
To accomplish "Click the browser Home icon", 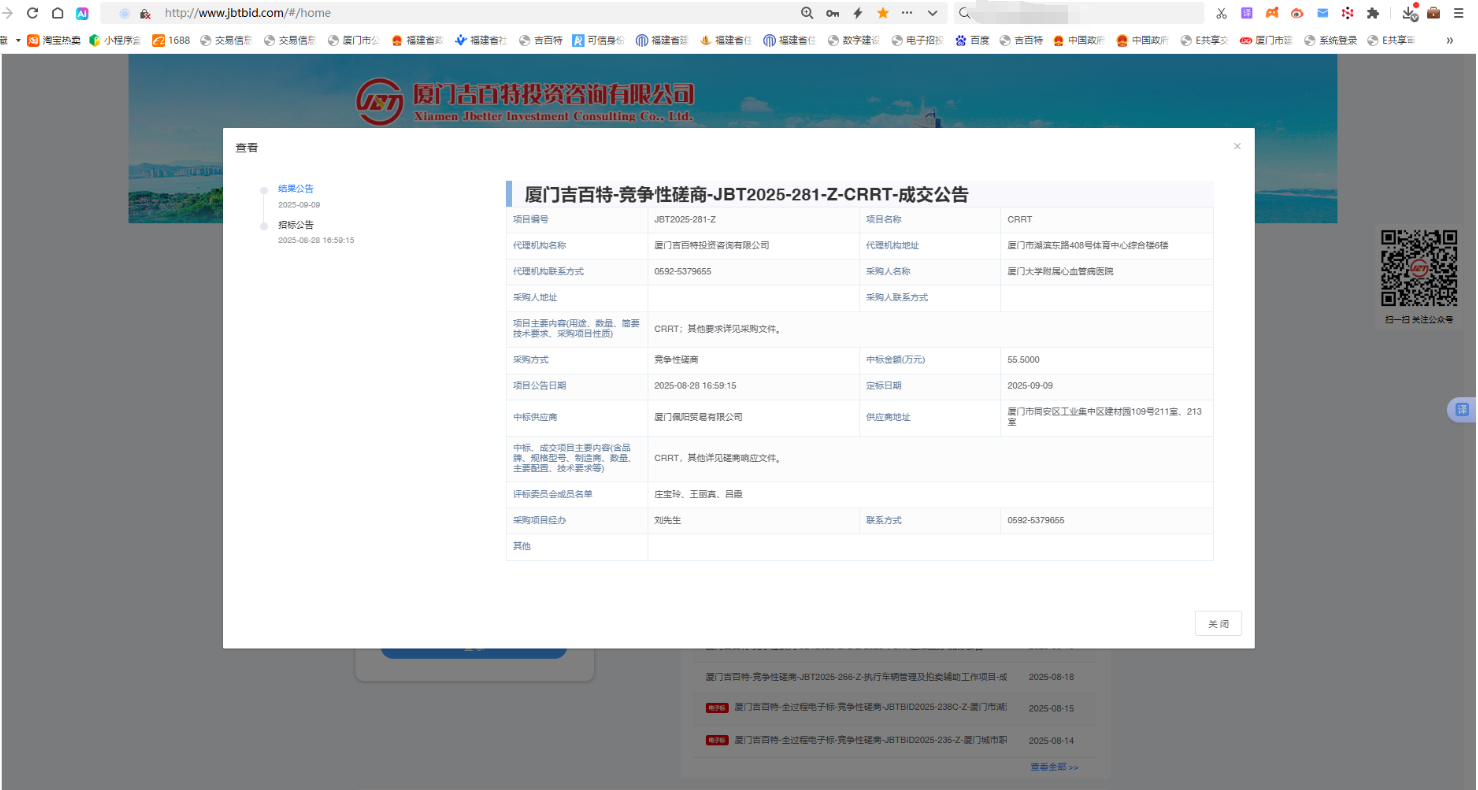I will point(56,14).
